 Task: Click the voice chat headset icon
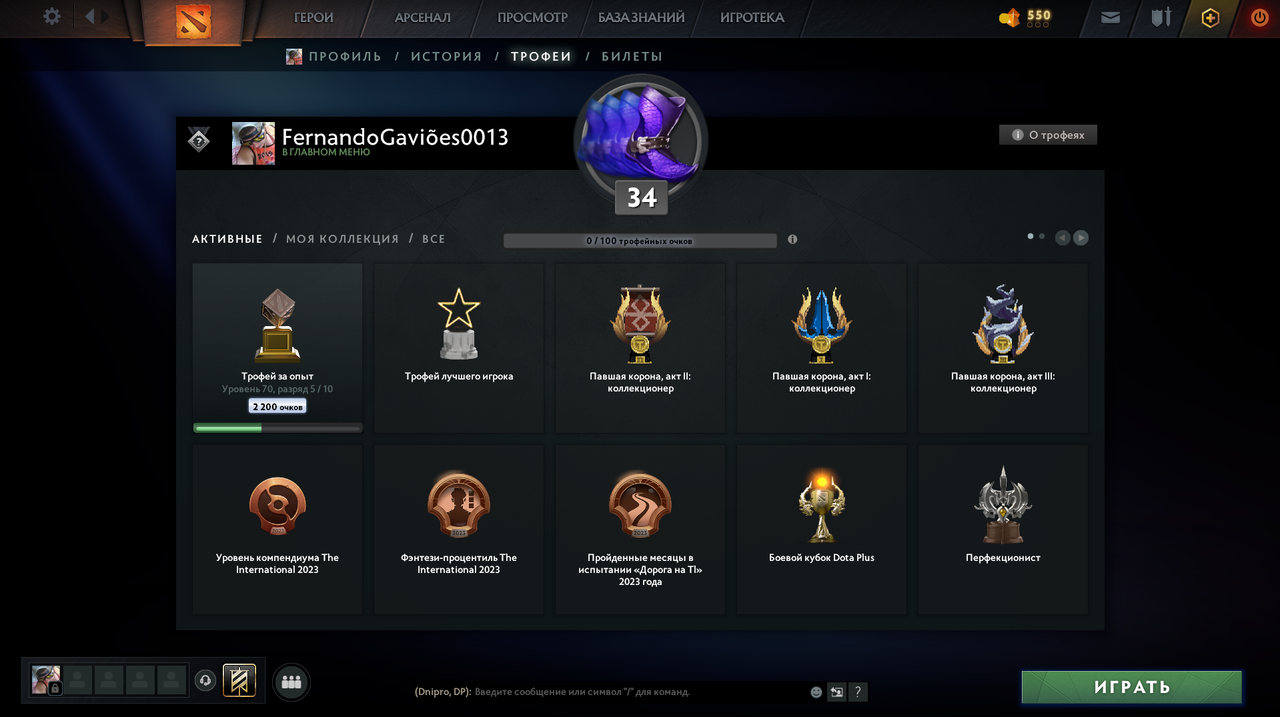205,681
